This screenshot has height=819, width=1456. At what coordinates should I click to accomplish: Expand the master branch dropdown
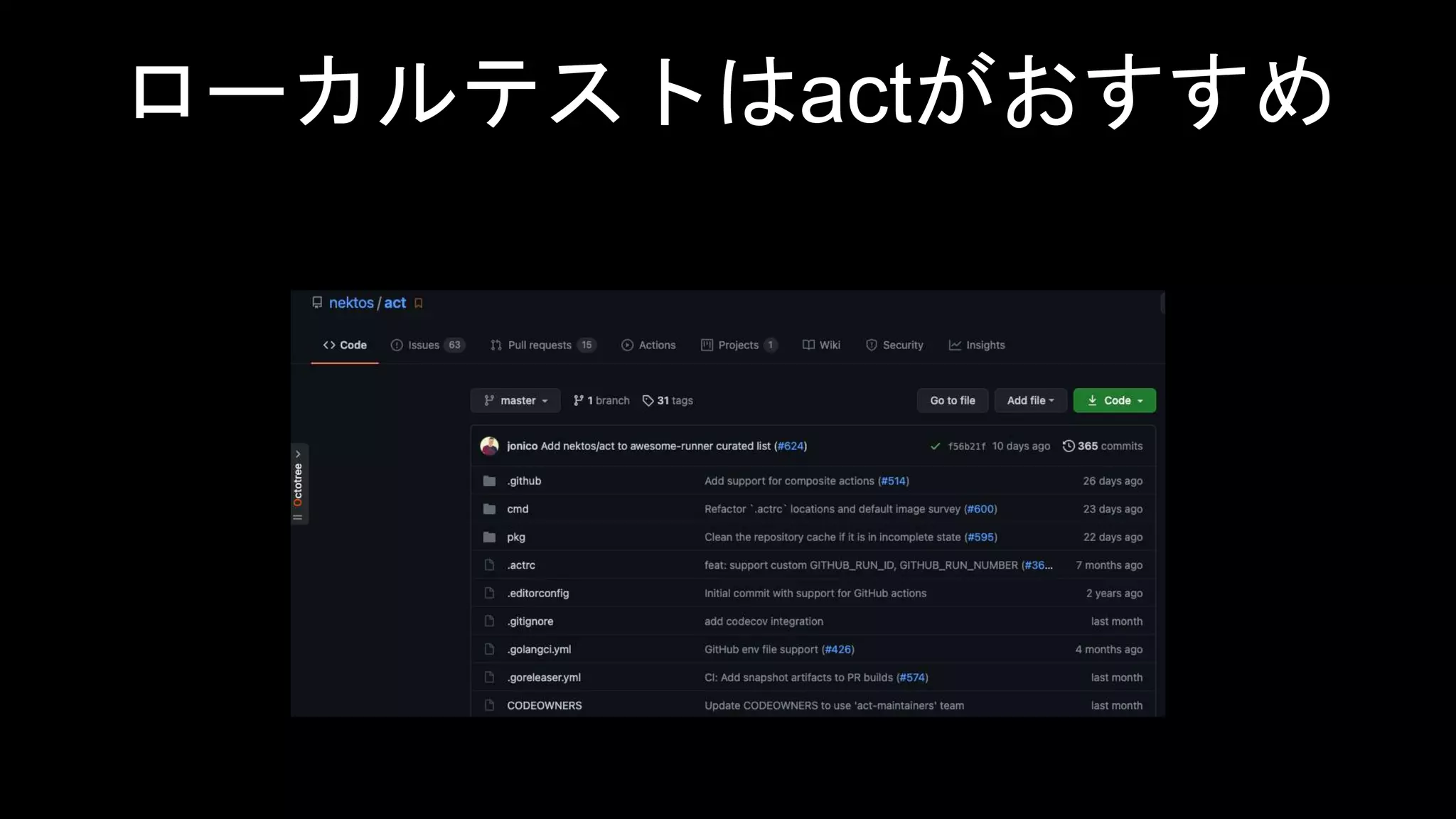(x=515, y=400)
